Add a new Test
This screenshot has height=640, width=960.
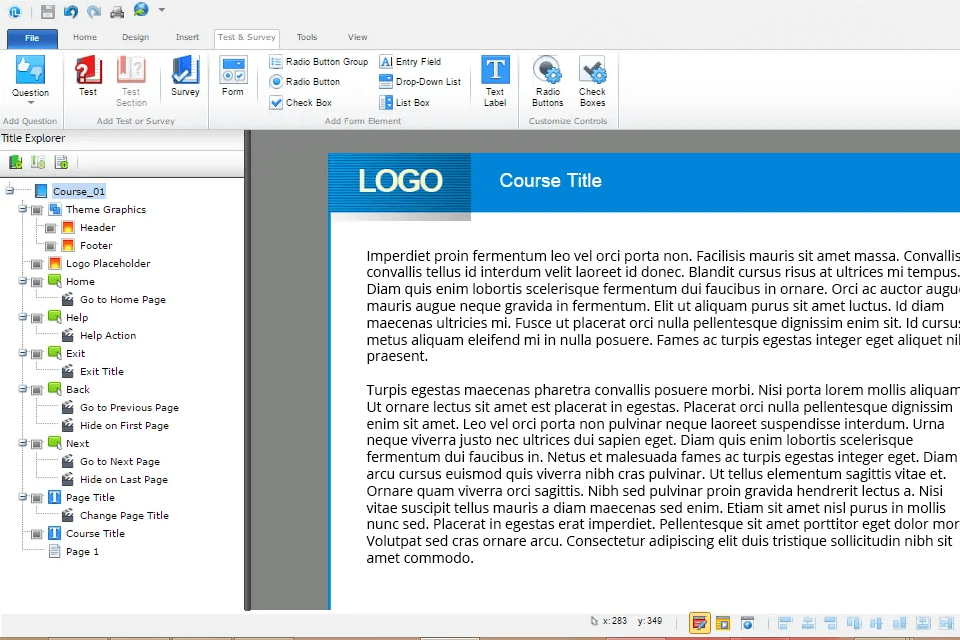coord(88,76)
